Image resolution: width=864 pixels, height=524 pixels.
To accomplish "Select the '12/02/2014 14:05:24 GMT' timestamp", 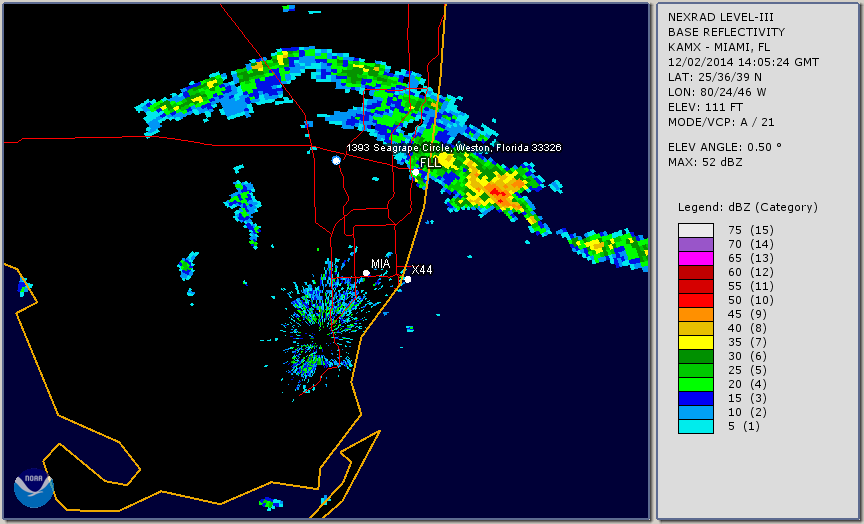I will click(743, 62).
